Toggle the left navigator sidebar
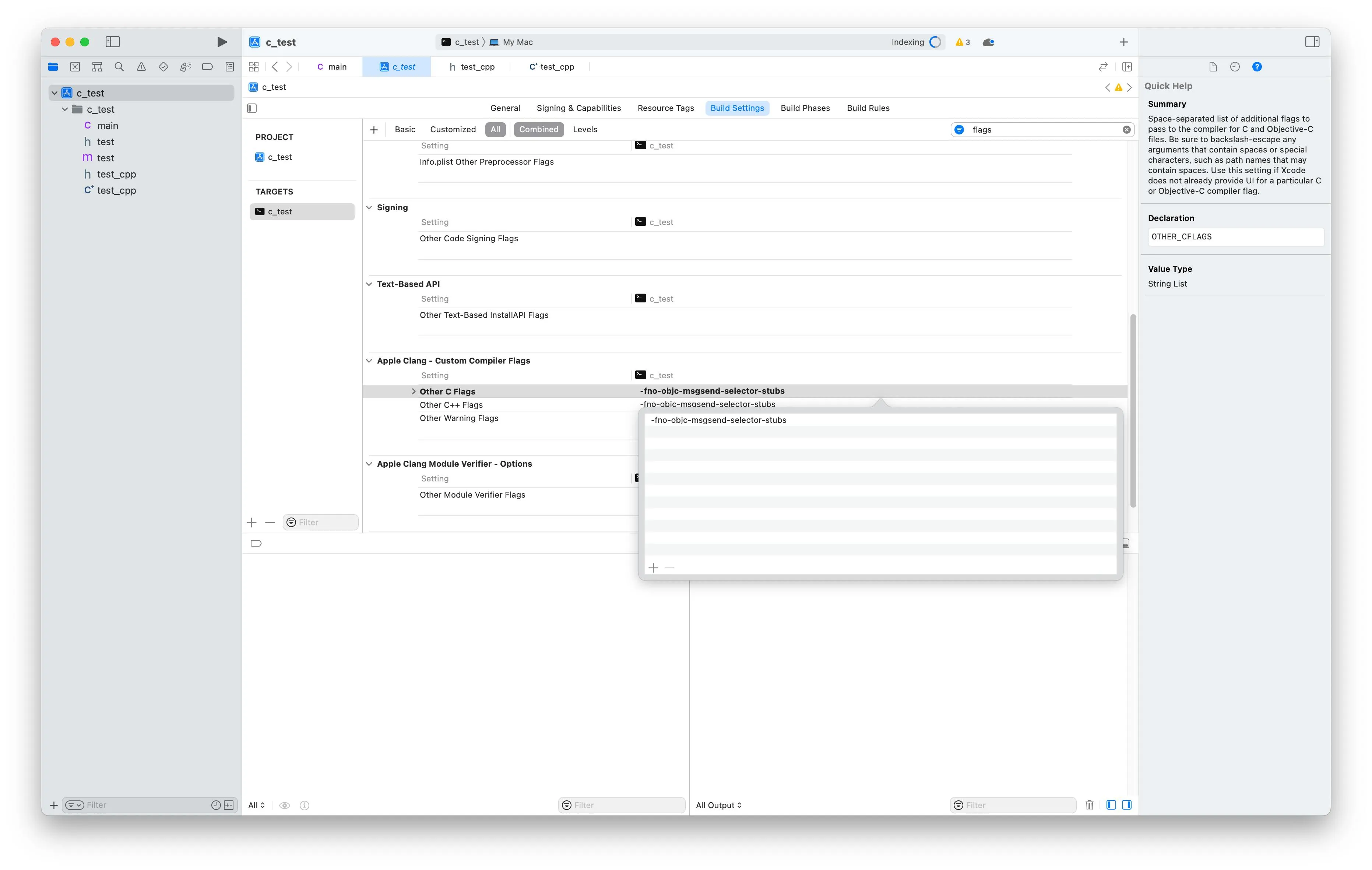This screenshot has width=1372, height=870. 113,42
